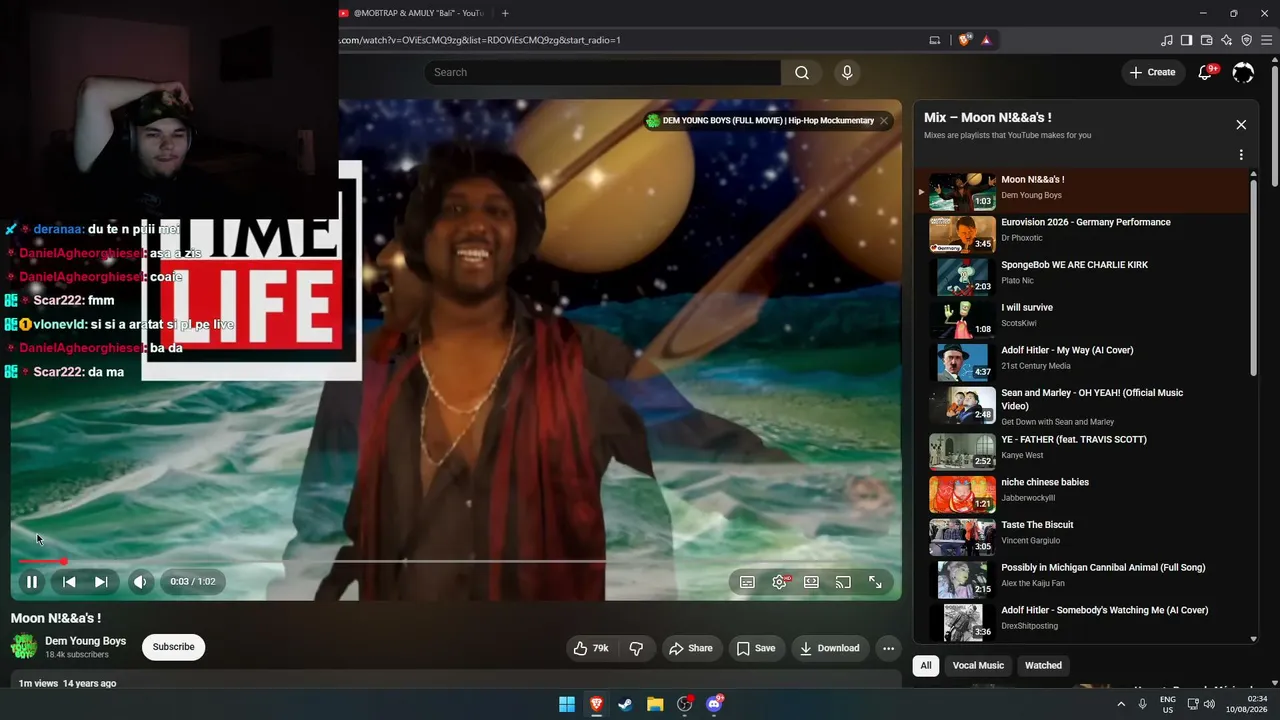This screenshot has height=720, width=1280.
Task: Filter recommendations by All chip
Action: [x=926, y=665]
